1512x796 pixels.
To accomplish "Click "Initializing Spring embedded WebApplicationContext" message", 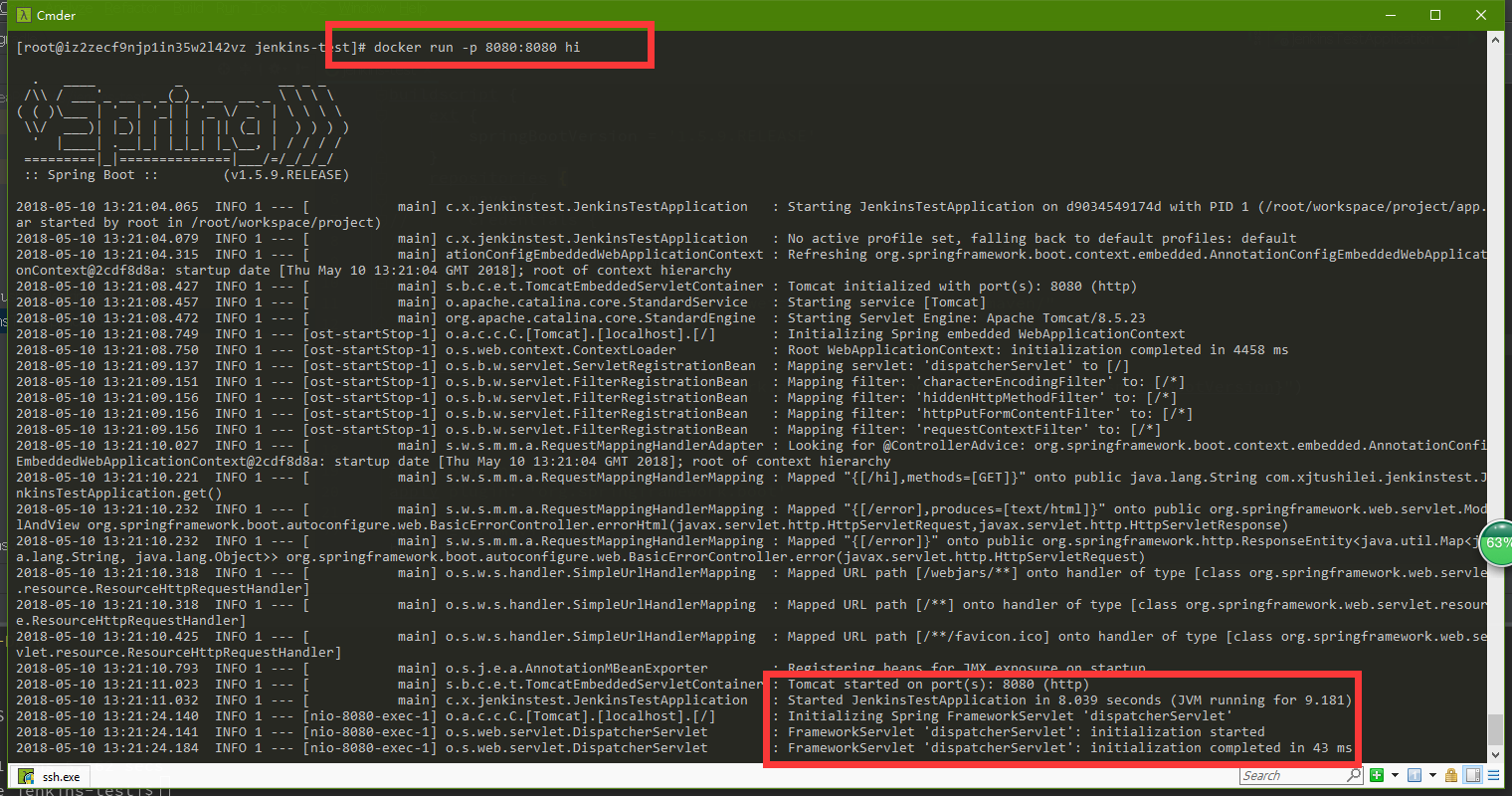I will coord(987,333).
